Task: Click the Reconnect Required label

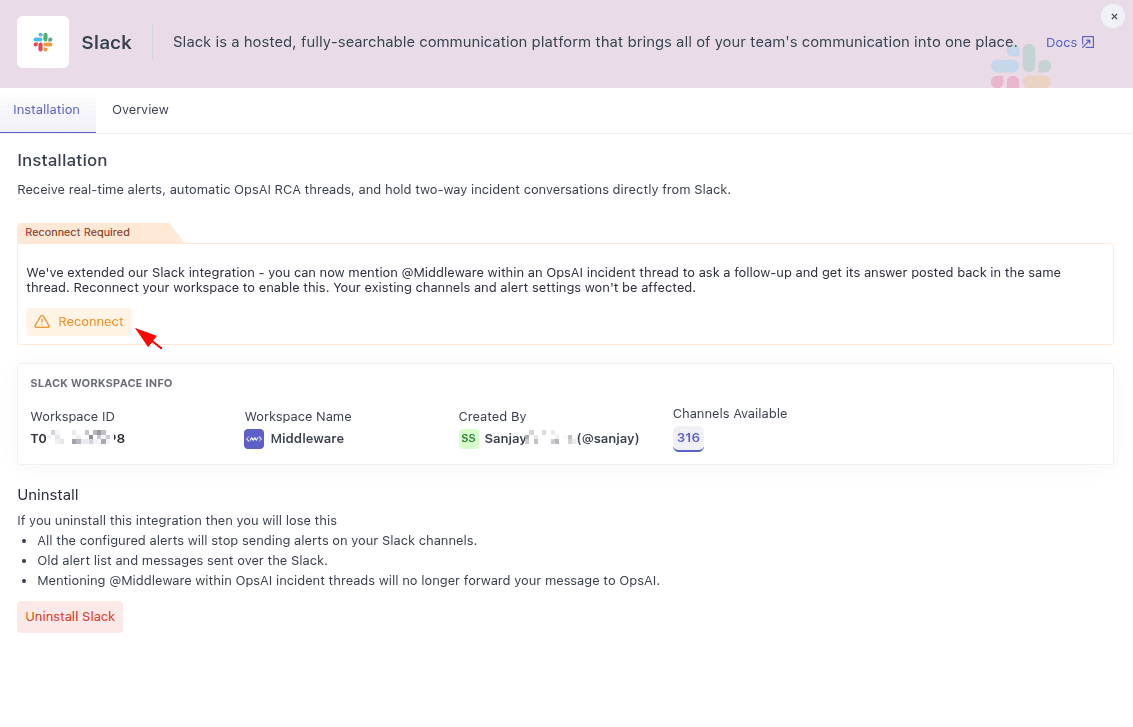Action: coord(77,233)
